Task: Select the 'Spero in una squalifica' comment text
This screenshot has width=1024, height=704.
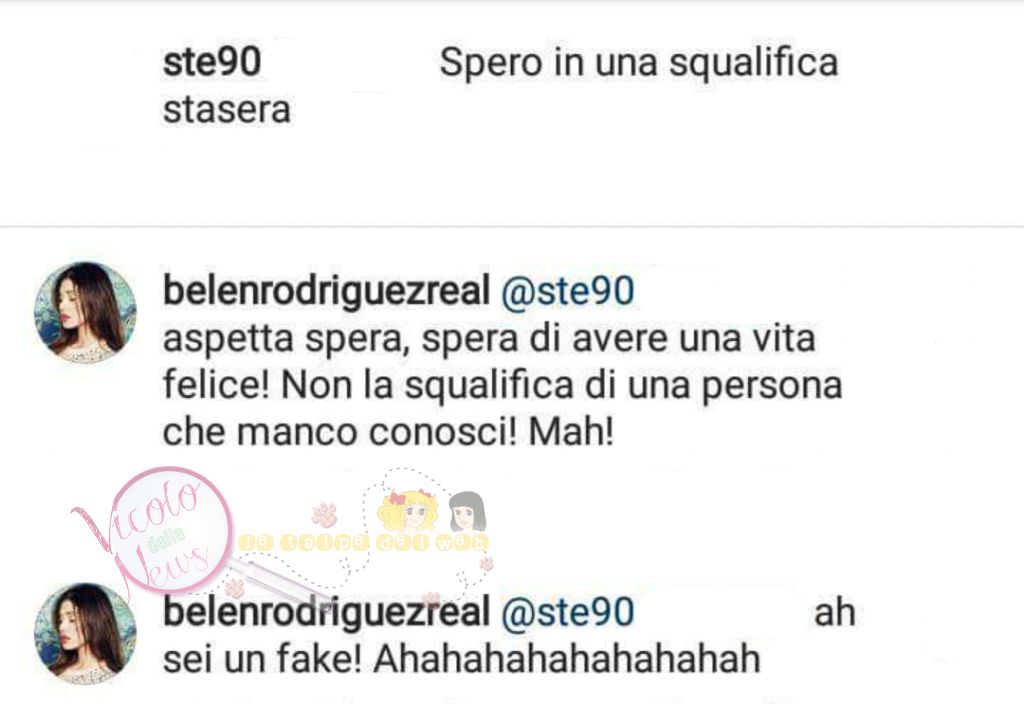Action: (639, 63)
